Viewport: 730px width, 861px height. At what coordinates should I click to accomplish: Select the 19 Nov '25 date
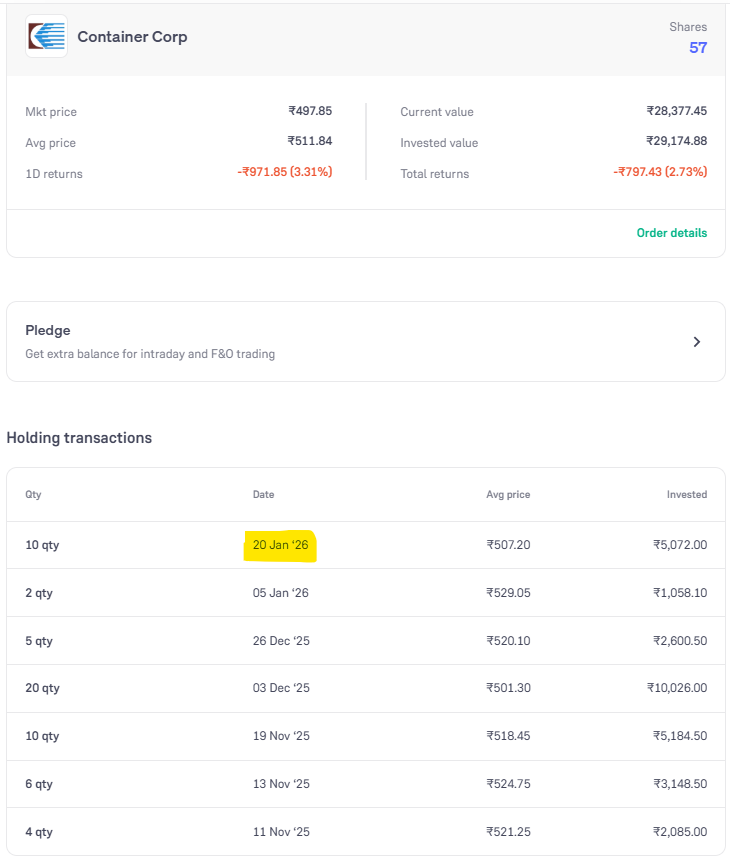281,736
